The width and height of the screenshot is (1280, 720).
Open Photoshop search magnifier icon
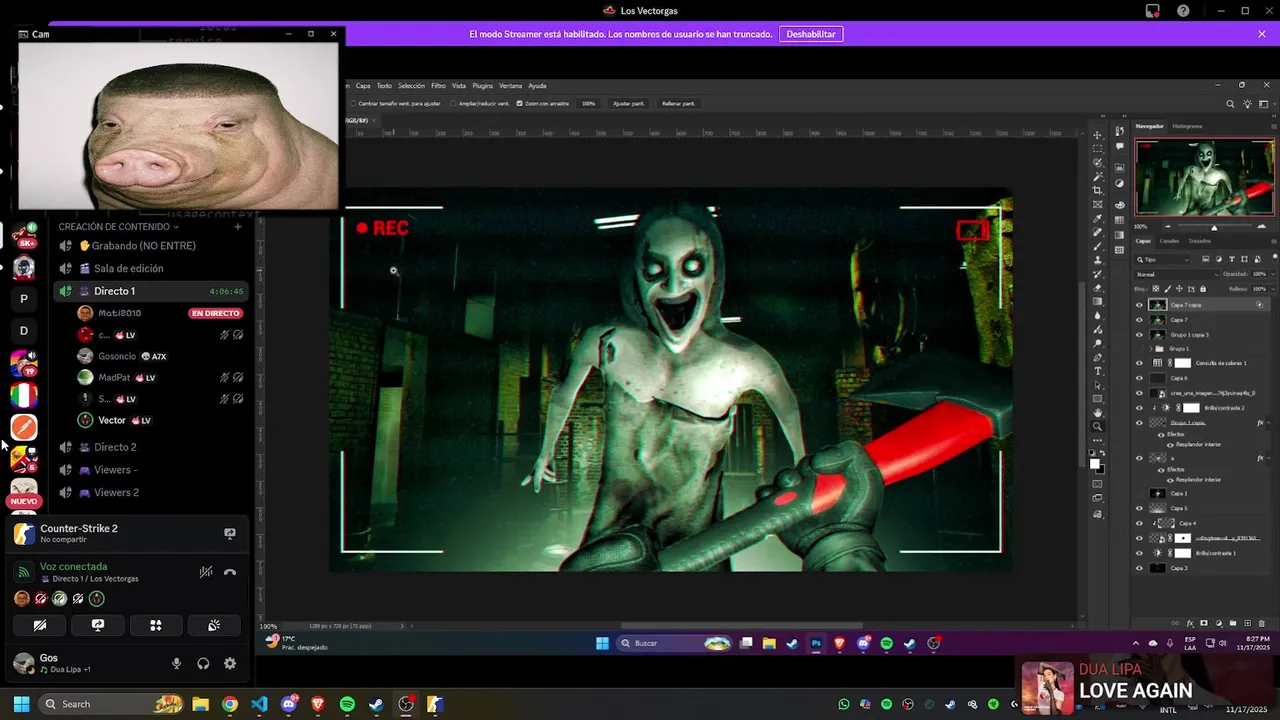tap(1230, 104)
